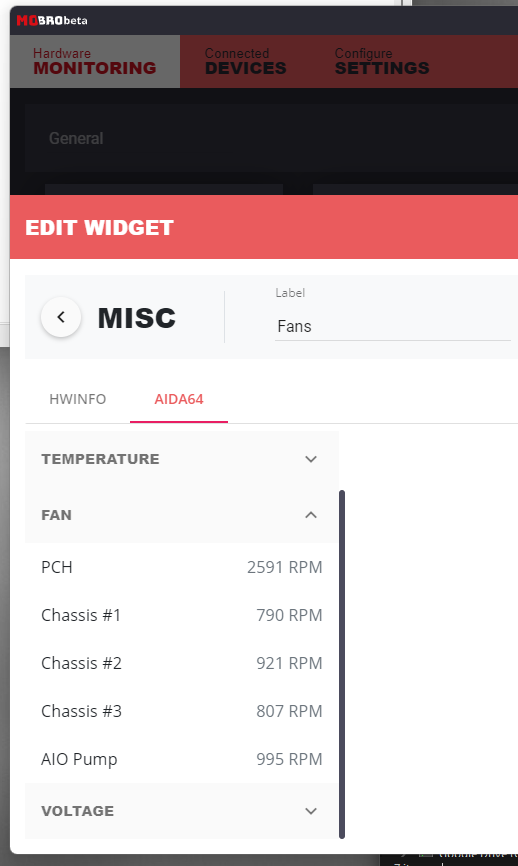The width and height of the screenshot is (518, 866).
Task: Select Chassis #3 fan sensor
Action: (182, 711)
